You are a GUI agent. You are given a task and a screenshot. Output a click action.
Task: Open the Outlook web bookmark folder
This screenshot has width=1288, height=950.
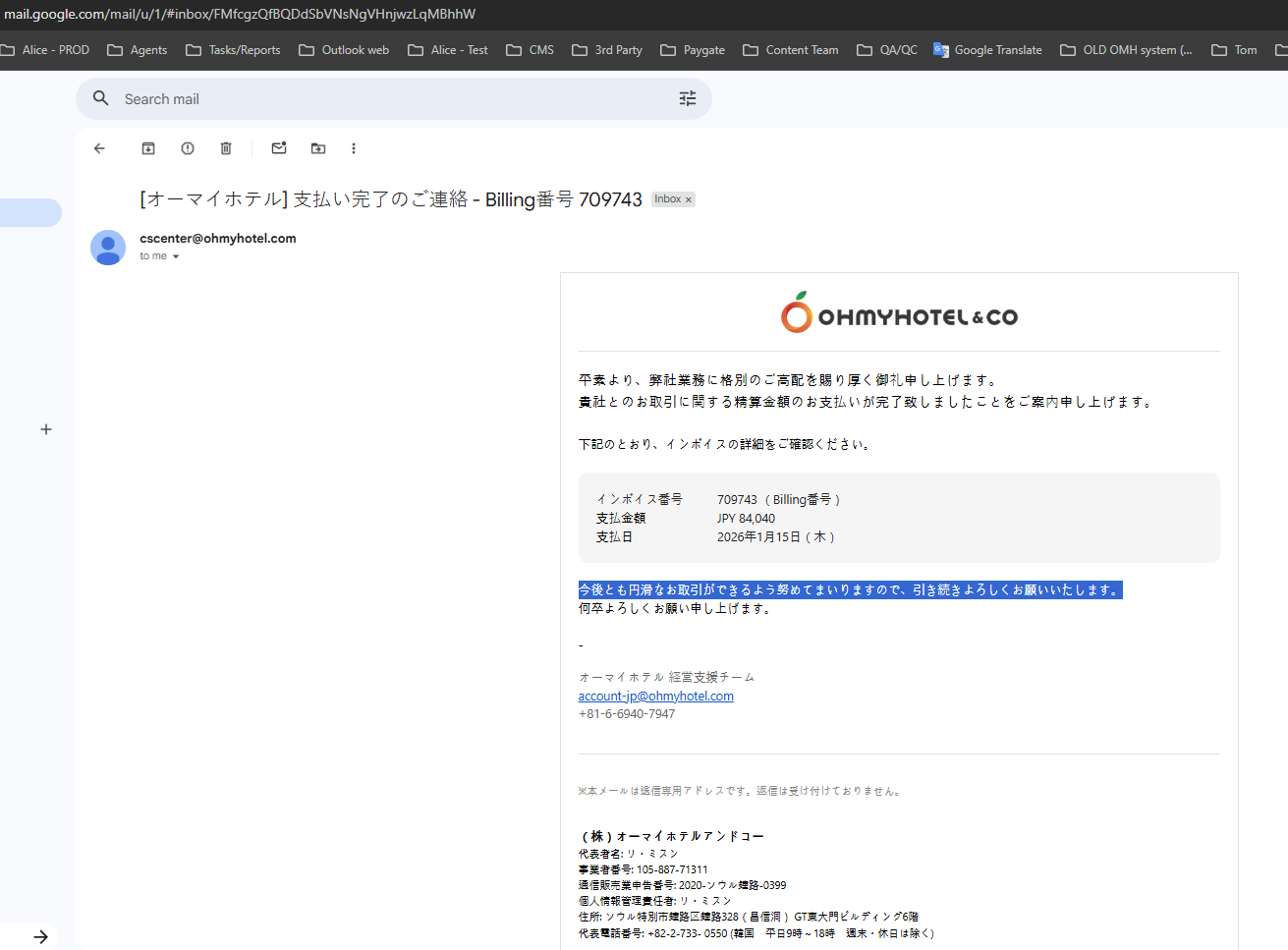pyautogui.click(x=344, y=50)
